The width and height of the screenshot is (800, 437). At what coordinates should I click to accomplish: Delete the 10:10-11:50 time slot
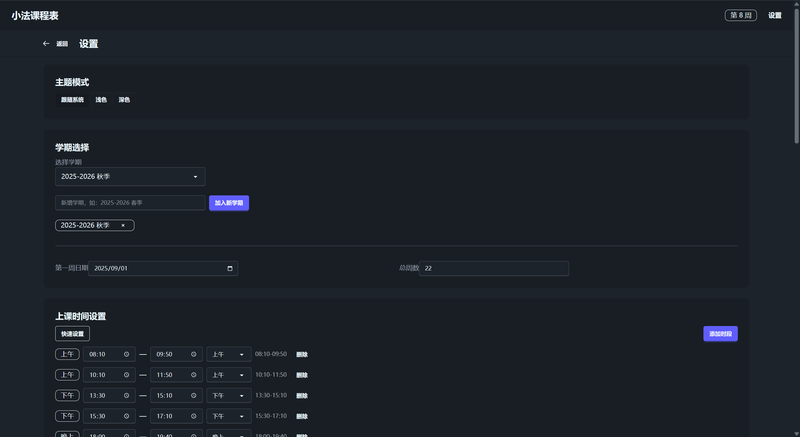[x=302, y=375]
